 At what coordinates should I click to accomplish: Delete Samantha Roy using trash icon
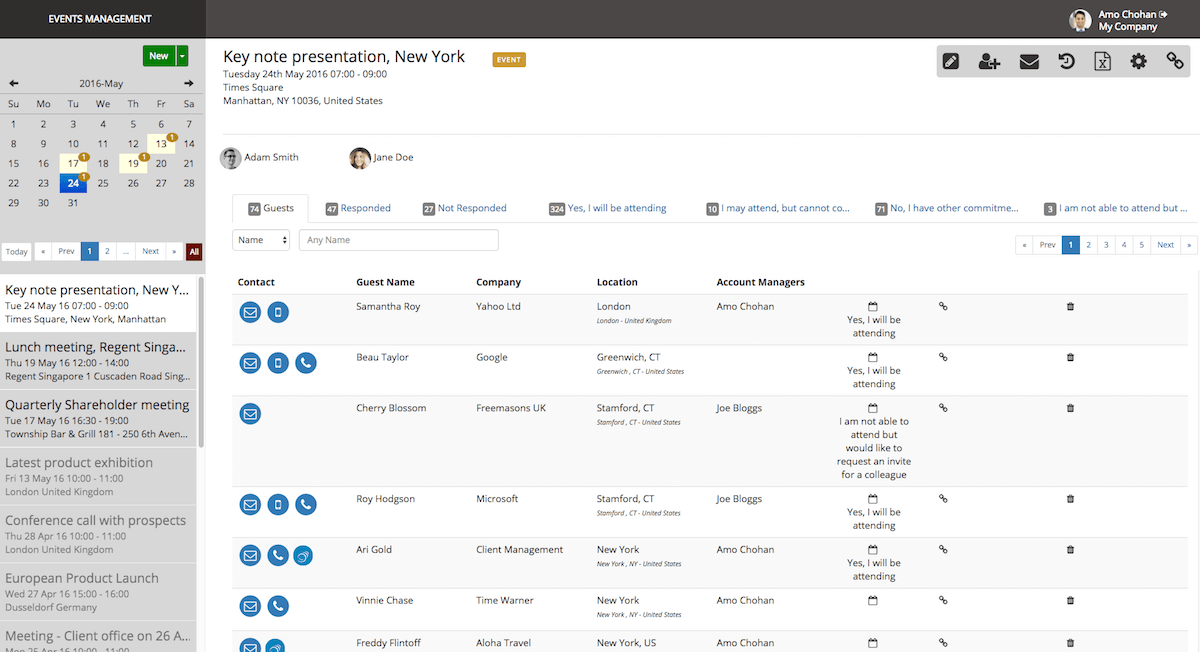point(1070,306)
